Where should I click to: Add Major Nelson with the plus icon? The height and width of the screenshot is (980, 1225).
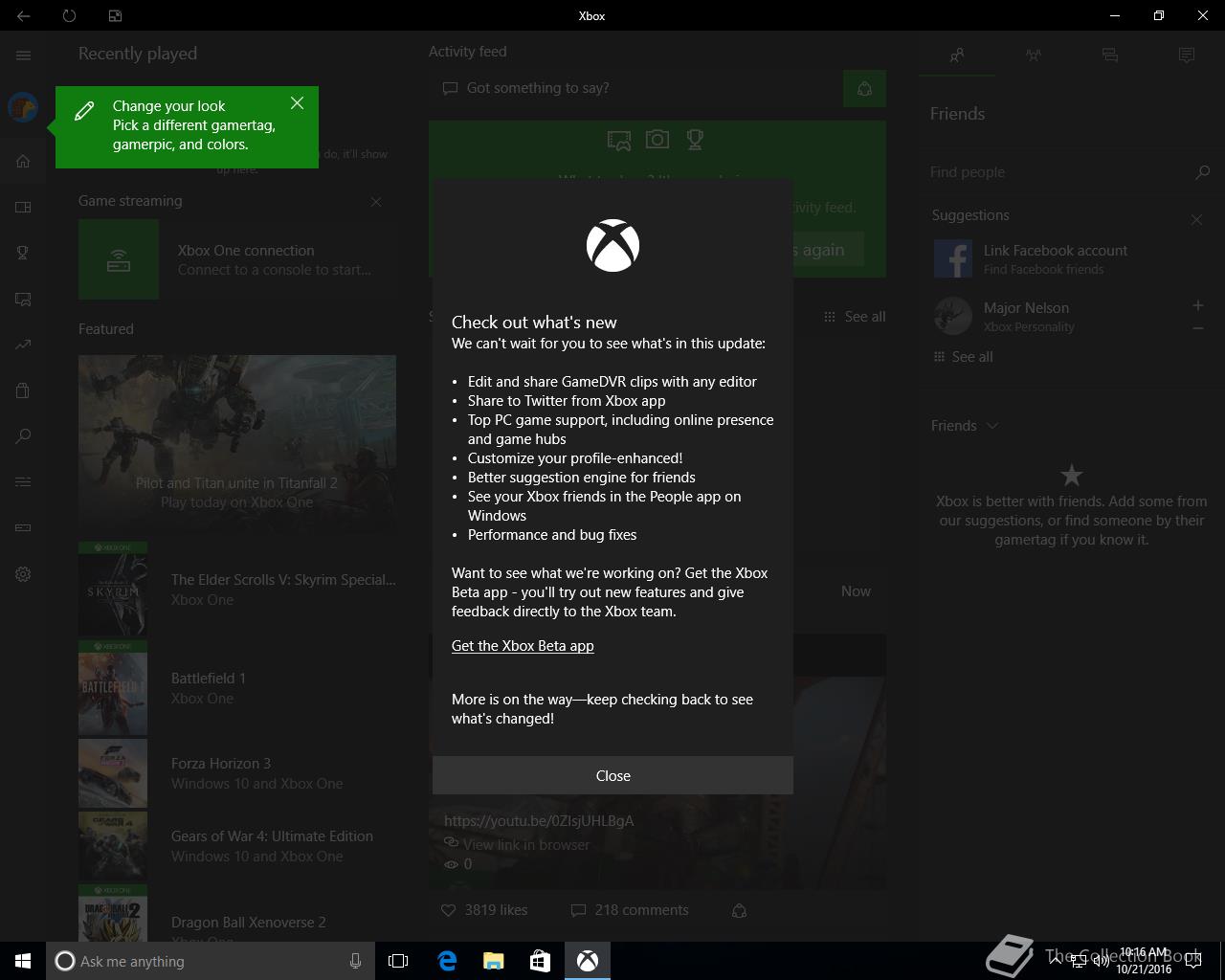1197,305
